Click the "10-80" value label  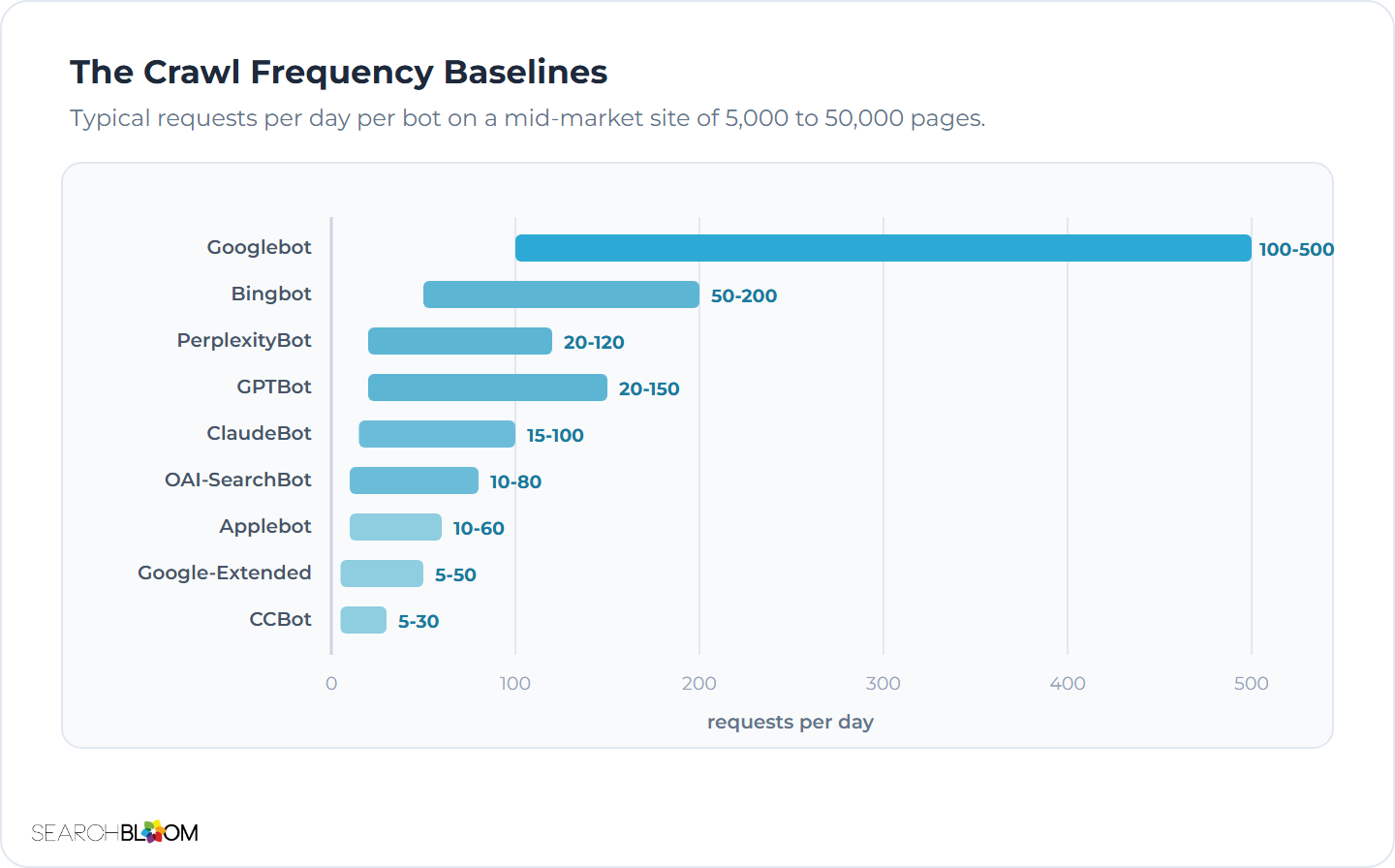point(515,481)
